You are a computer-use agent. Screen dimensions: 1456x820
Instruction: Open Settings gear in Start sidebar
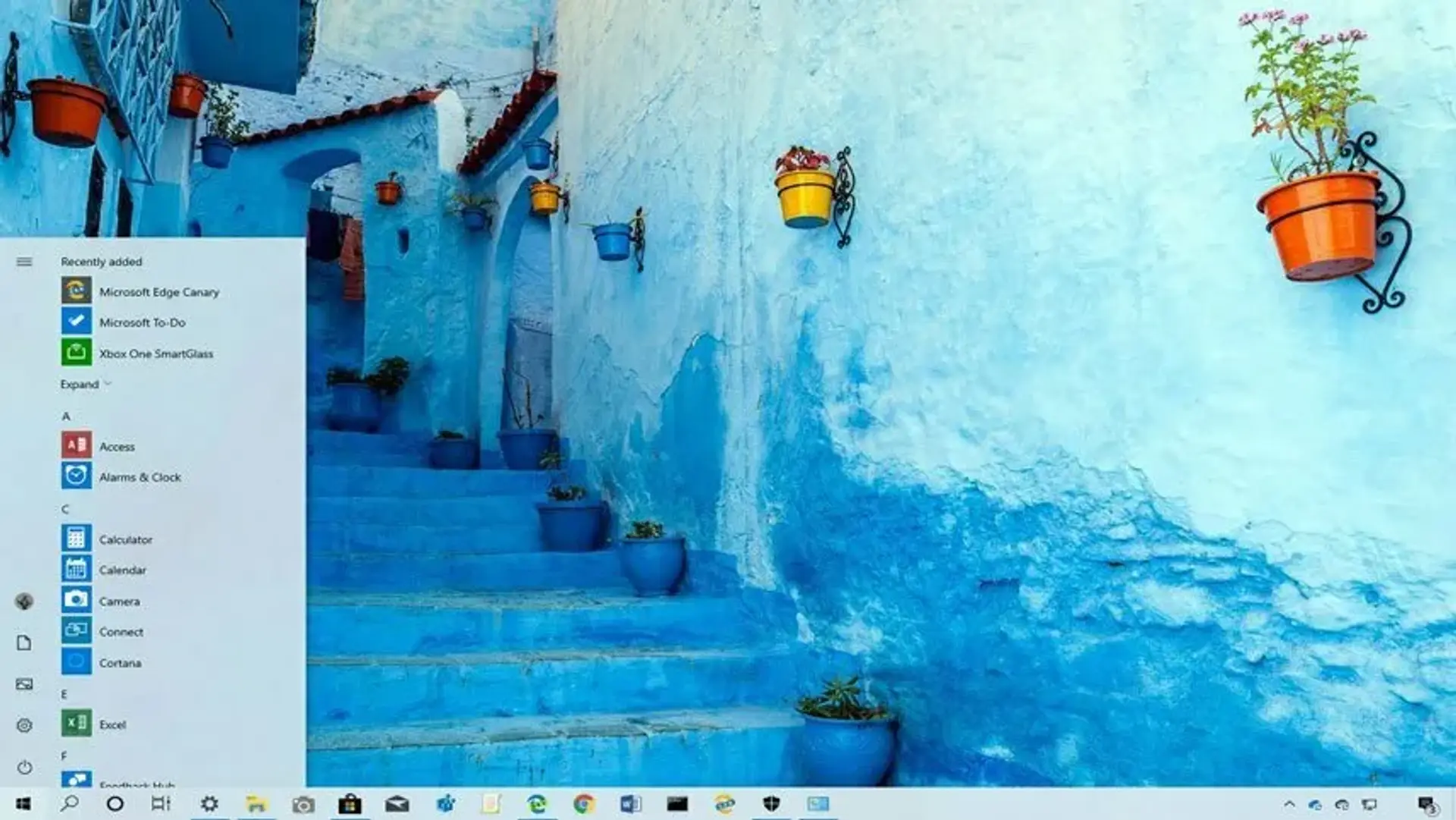(x=24, y=725)
